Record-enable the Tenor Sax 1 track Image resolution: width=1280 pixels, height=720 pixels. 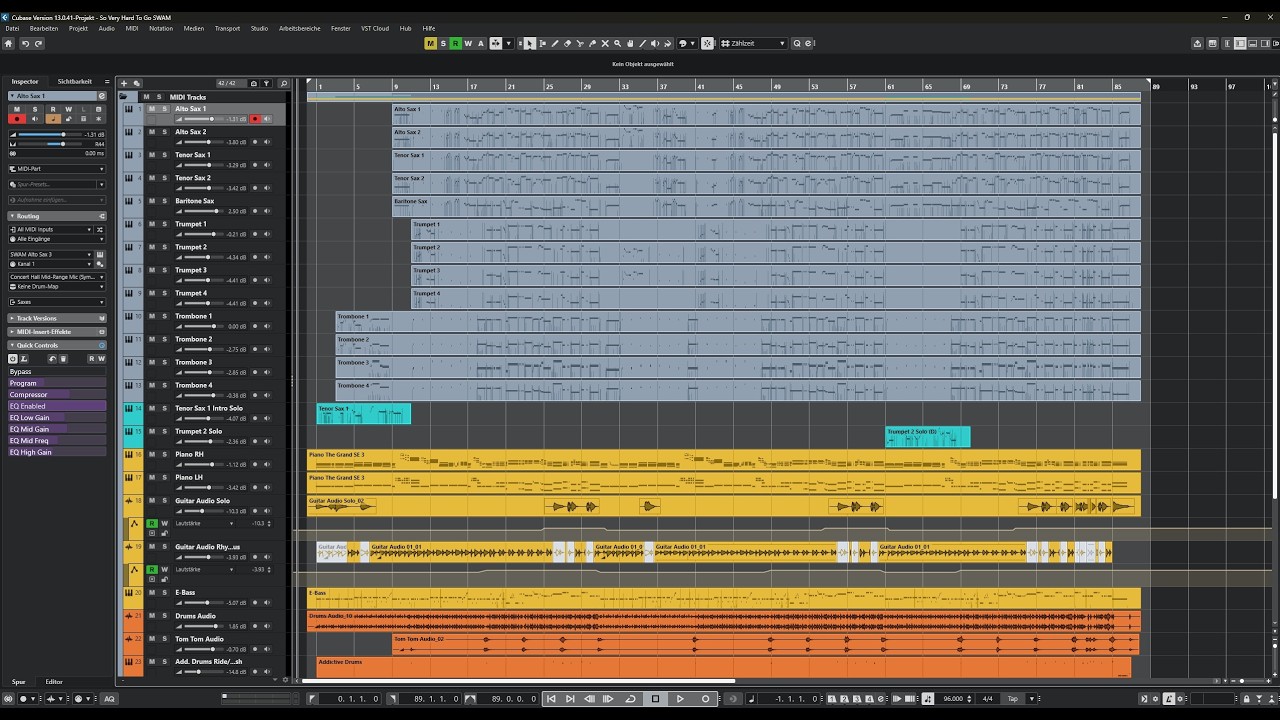pos(255,165)
